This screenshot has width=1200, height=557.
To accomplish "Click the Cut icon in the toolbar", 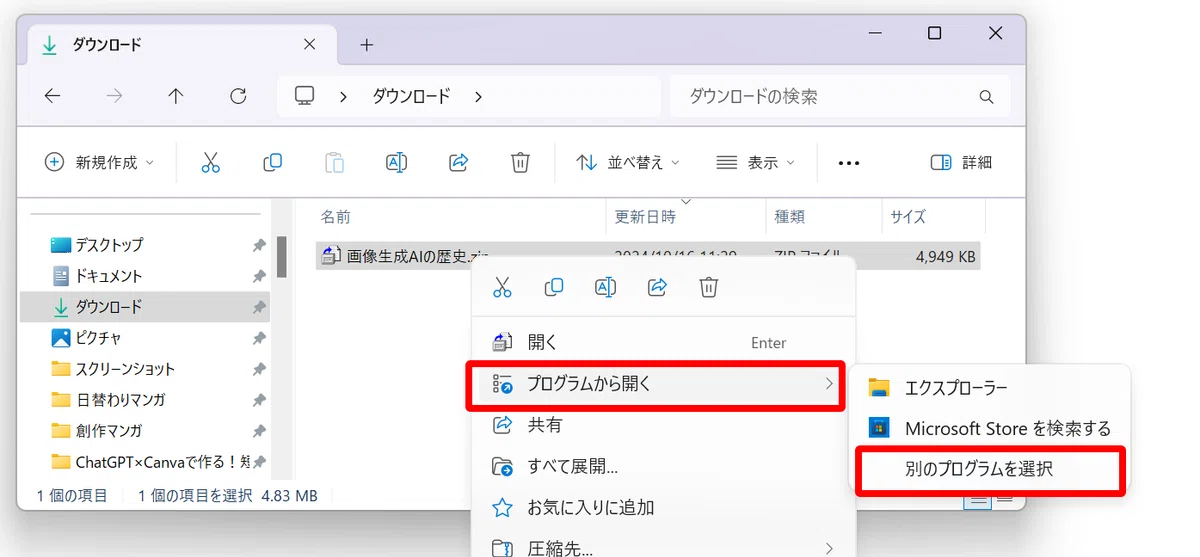I will (x=210, y=162).
